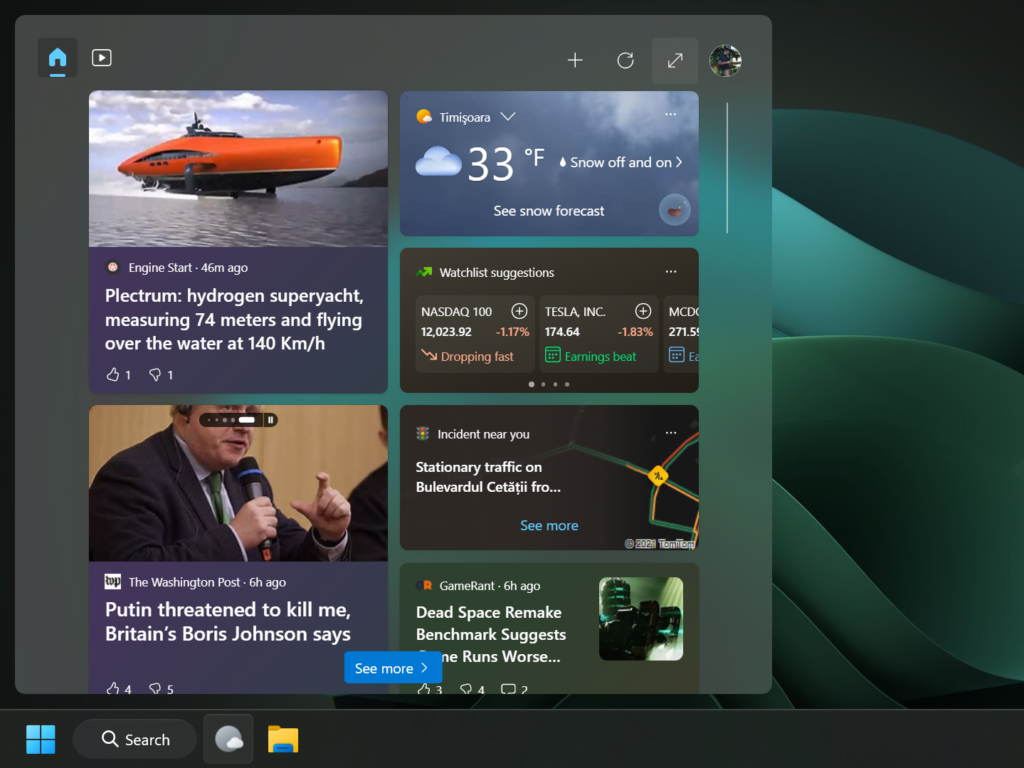This screenshot has height=768, width=1024.
Task: Open the NASDAQ 100 stock card
Action: (x=475, y=334)
